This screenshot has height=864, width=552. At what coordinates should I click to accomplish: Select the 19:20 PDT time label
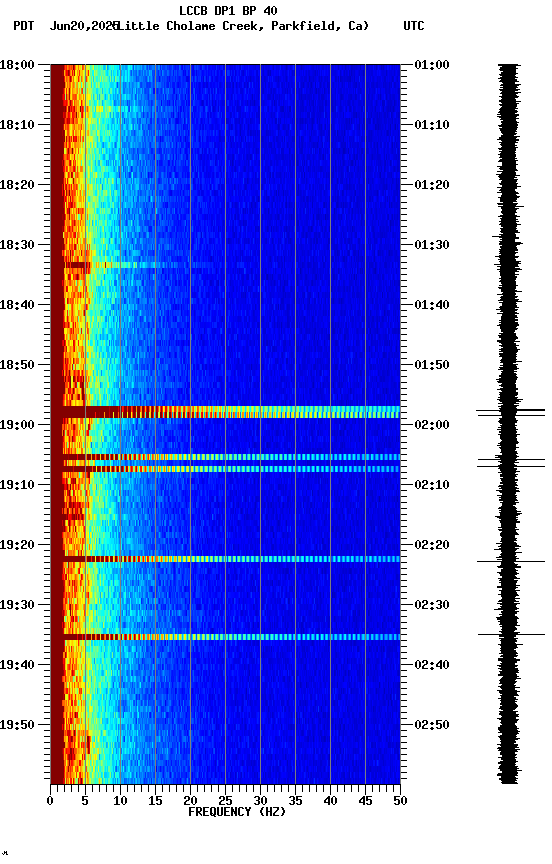coord(17,545)
